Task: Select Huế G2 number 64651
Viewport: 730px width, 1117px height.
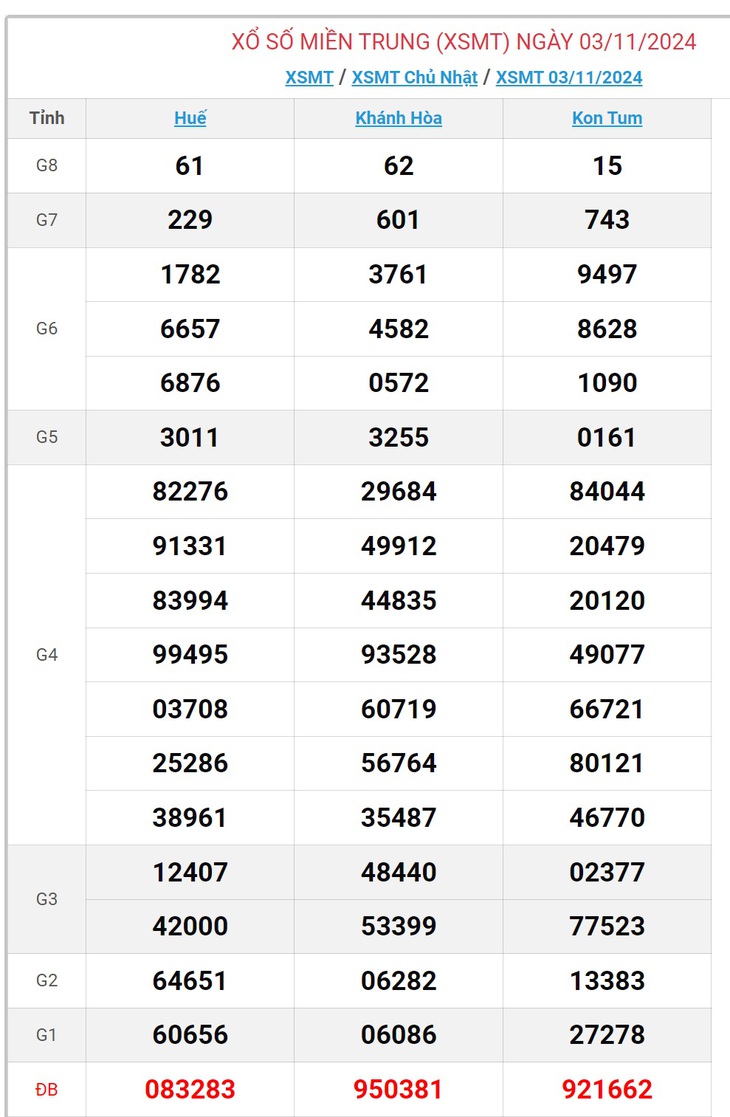Action: click(x=190, y=981)
